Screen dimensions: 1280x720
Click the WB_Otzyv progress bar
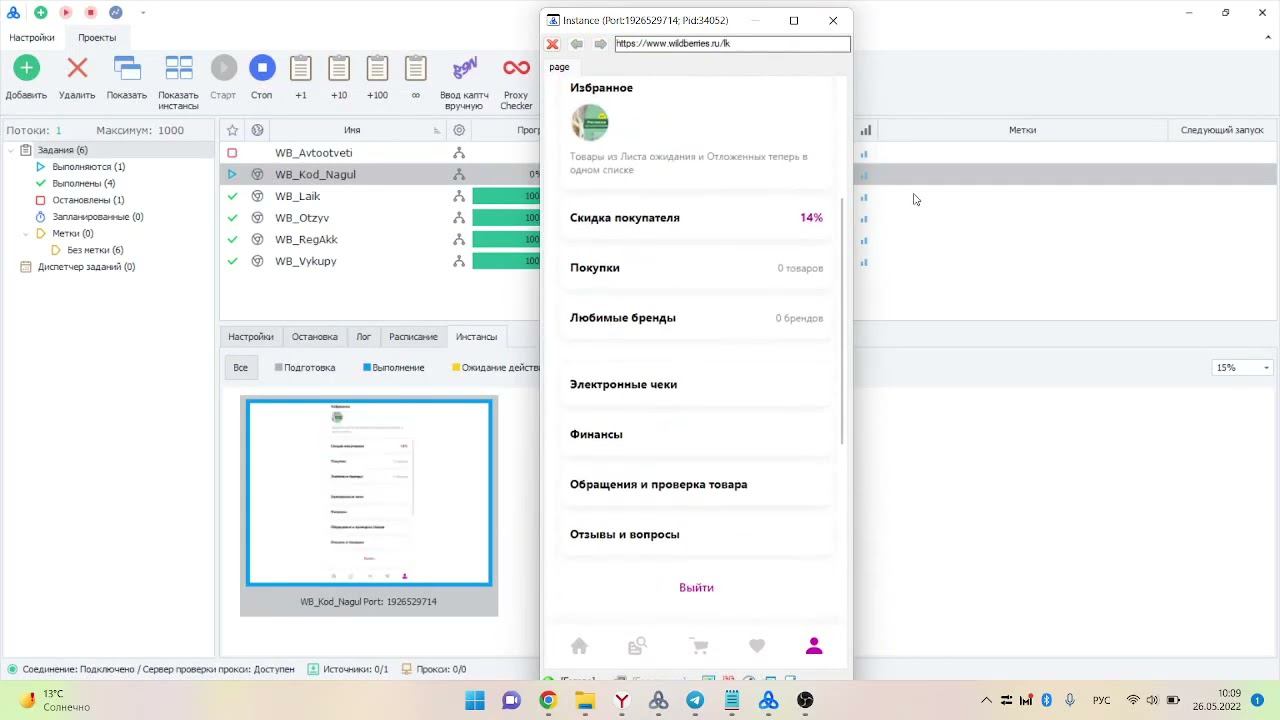click(506, 218)
